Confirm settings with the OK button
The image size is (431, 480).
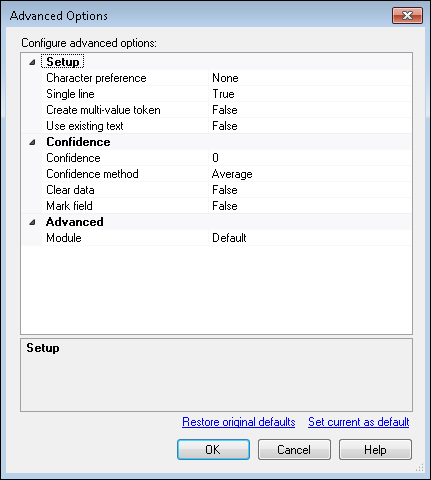(213, 450)
